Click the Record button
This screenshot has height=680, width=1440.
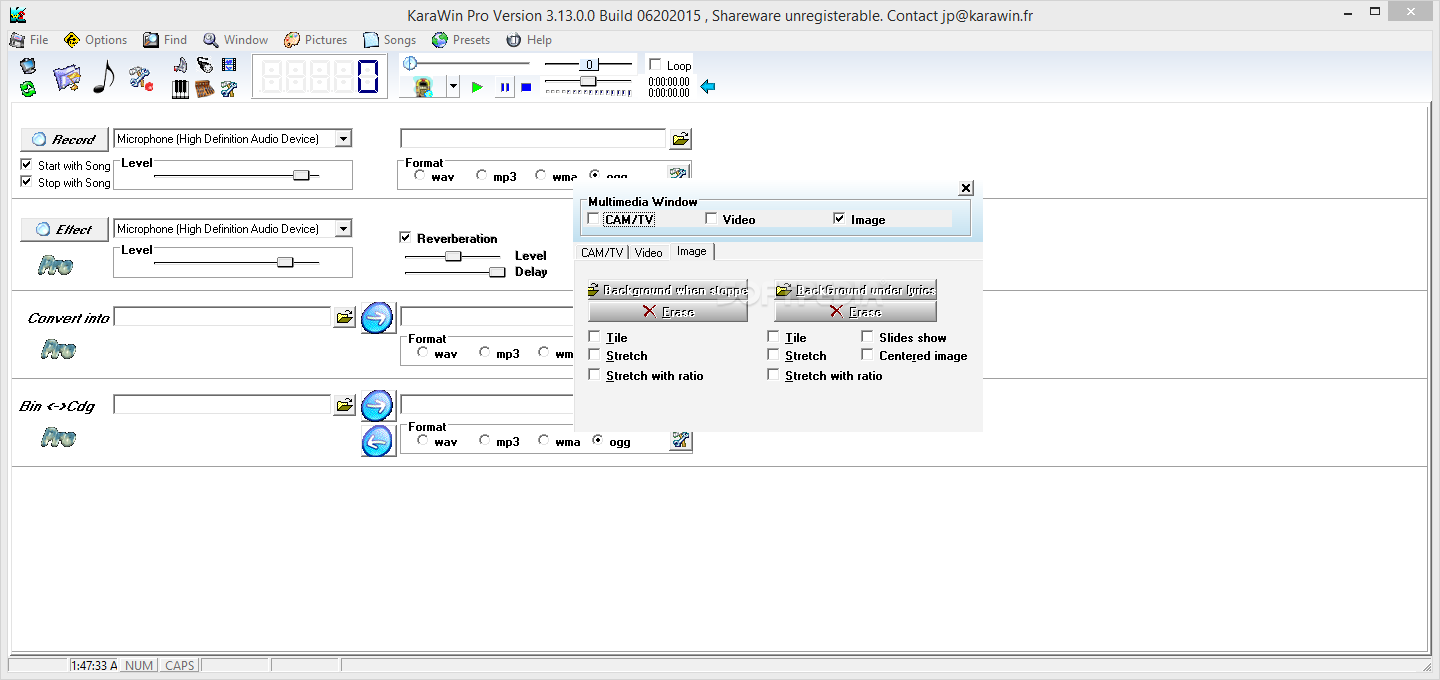coord(65,139)
